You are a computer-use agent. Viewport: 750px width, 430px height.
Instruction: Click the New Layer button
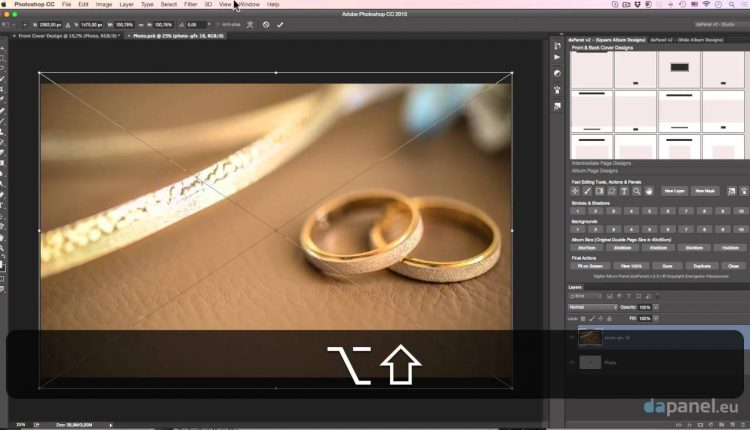tap(674, 191)
